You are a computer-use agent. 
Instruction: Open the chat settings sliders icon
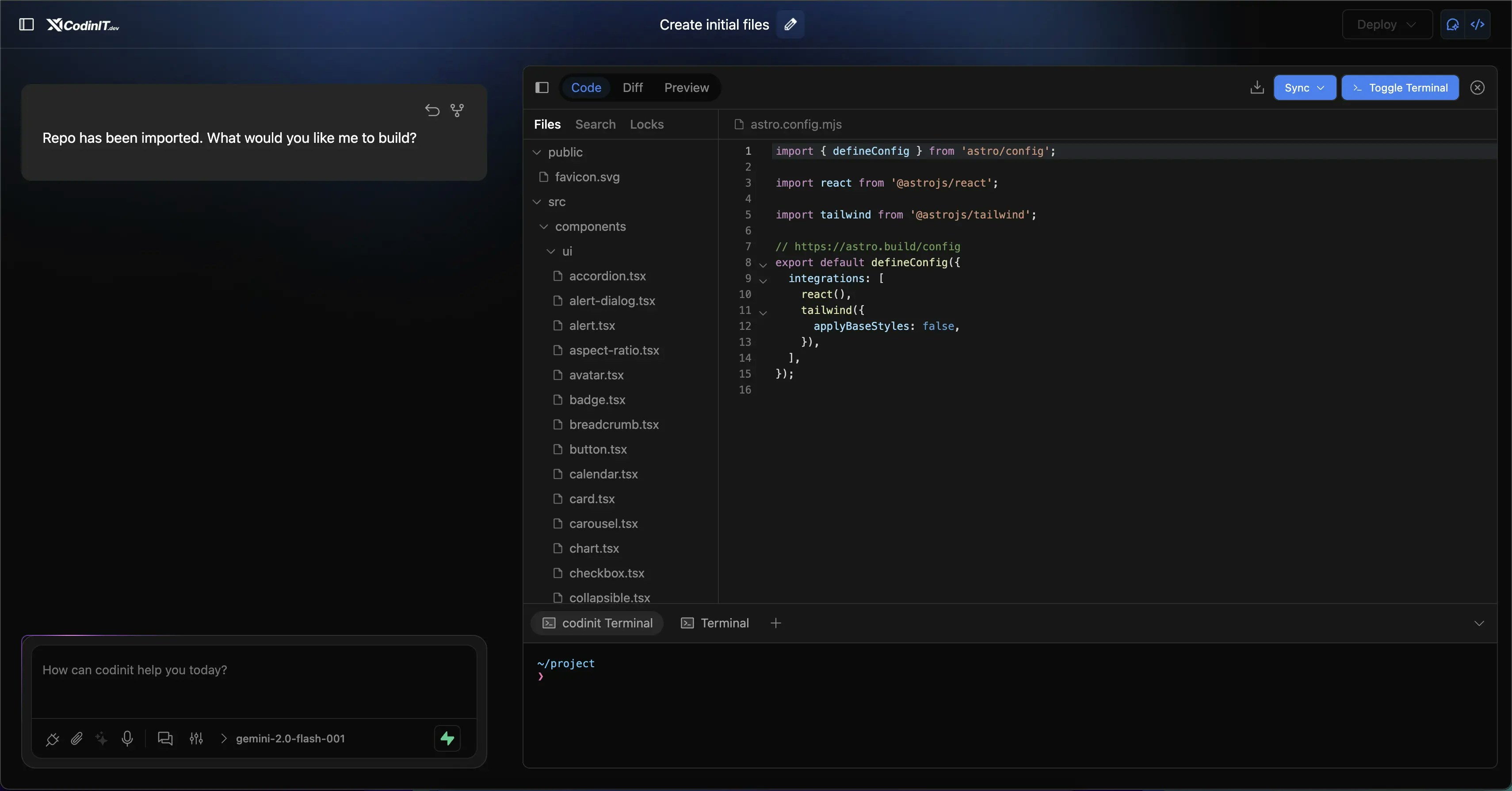pos(196,739)
